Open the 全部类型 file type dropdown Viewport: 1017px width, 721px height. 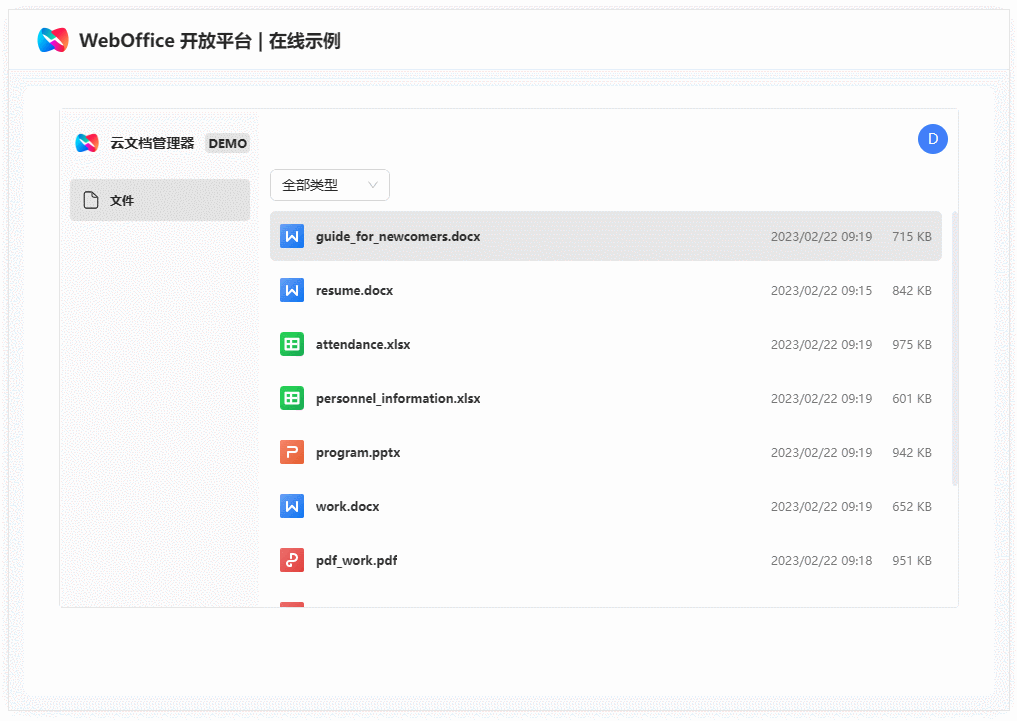(x=330, y=185)
